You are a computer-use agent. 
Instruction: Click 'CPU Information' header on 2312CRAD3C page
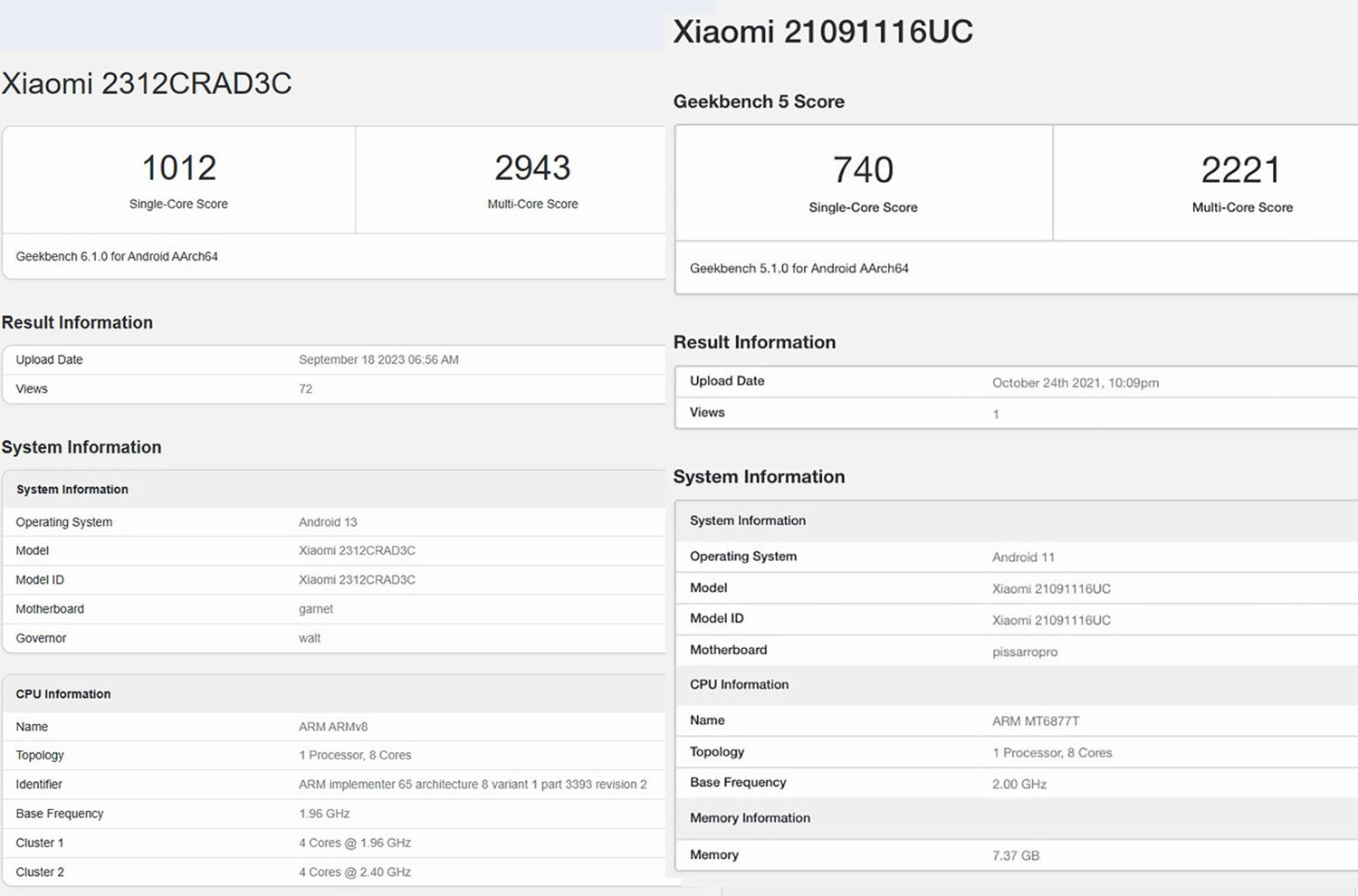point(63,694)
